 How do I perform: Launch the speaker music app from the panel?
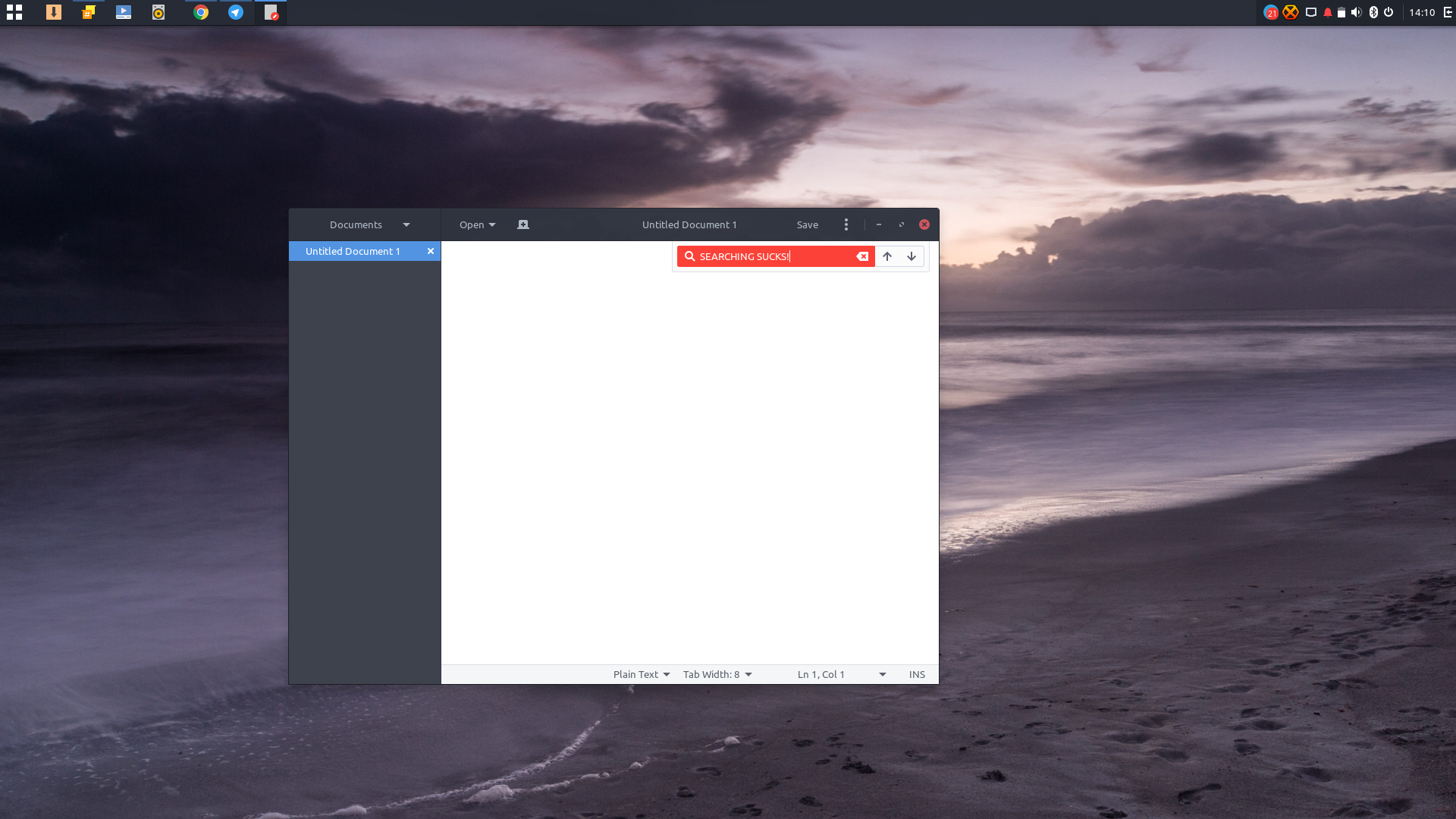158,12
